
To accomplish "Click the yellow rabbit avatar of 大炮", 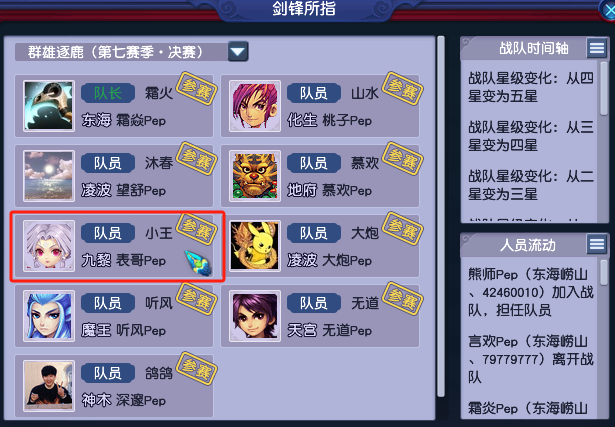I will pyautogui.click(x=255, y=246).
